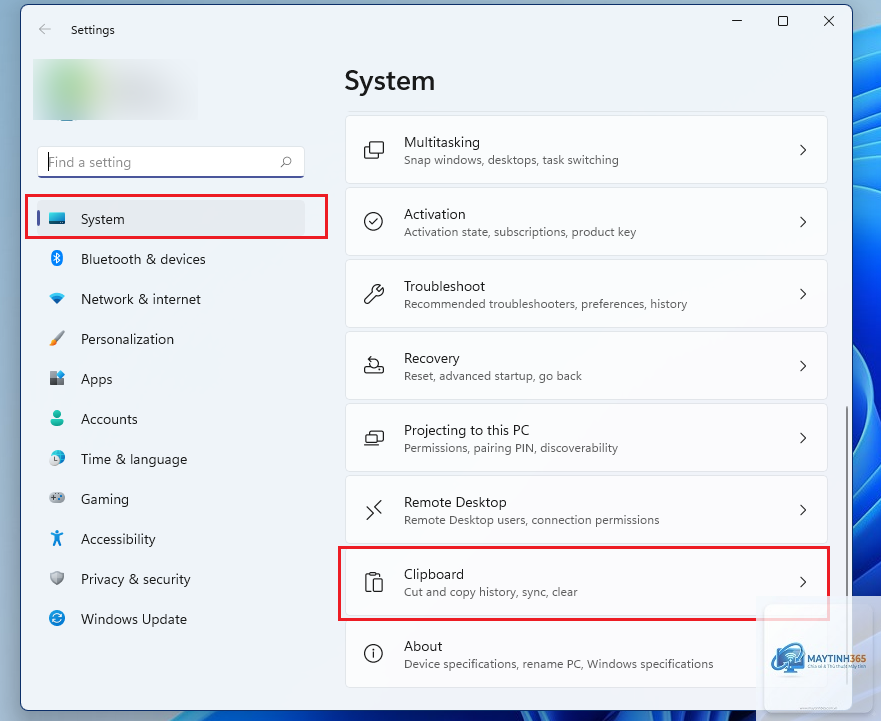This screenshot has height=721, width=881.
Task: Click the Clipboard icon
Action: tap(374, 582)
